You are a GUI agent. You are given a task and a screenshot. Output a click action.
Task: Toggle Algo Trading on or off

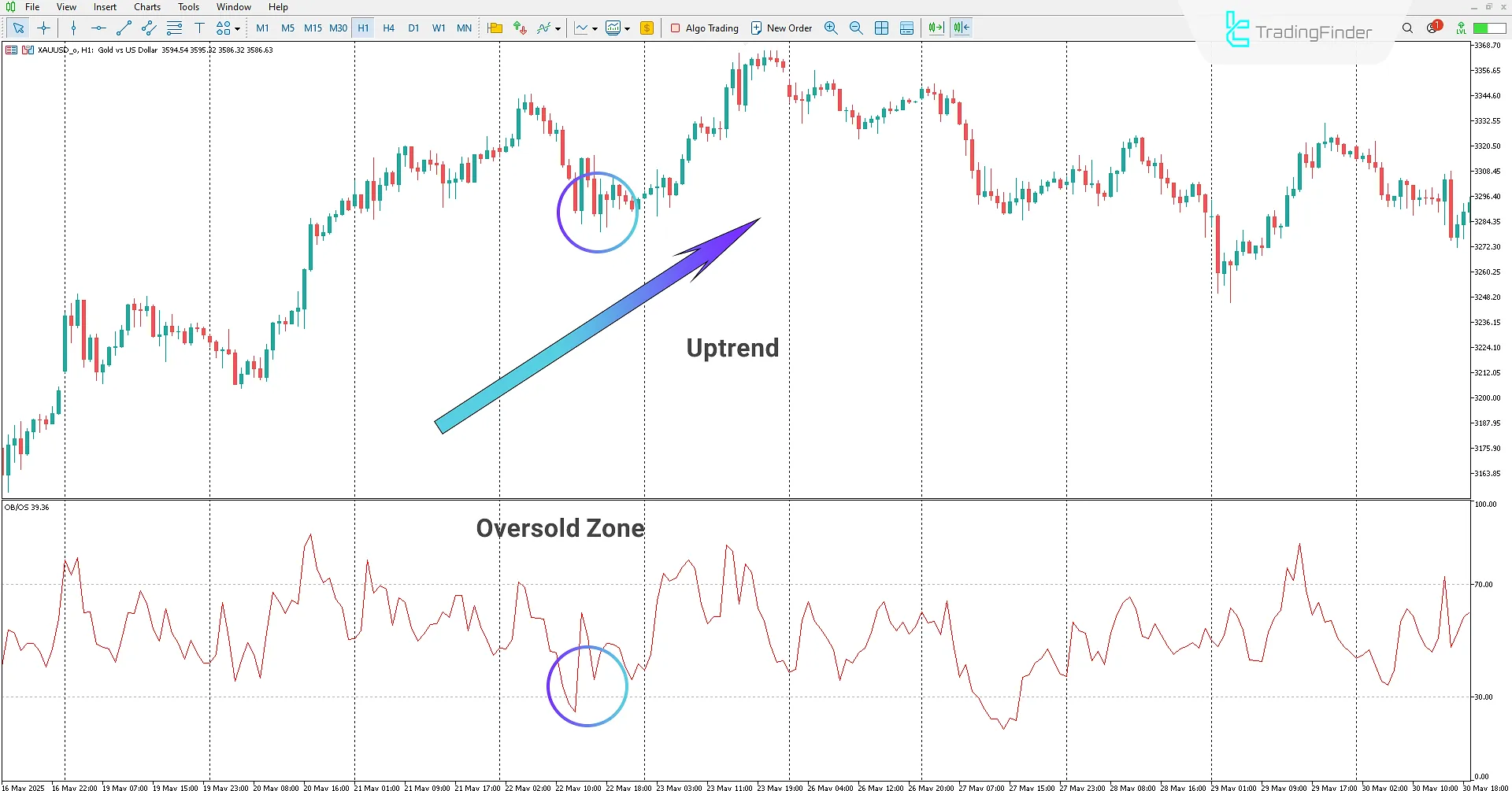(705, 28)
